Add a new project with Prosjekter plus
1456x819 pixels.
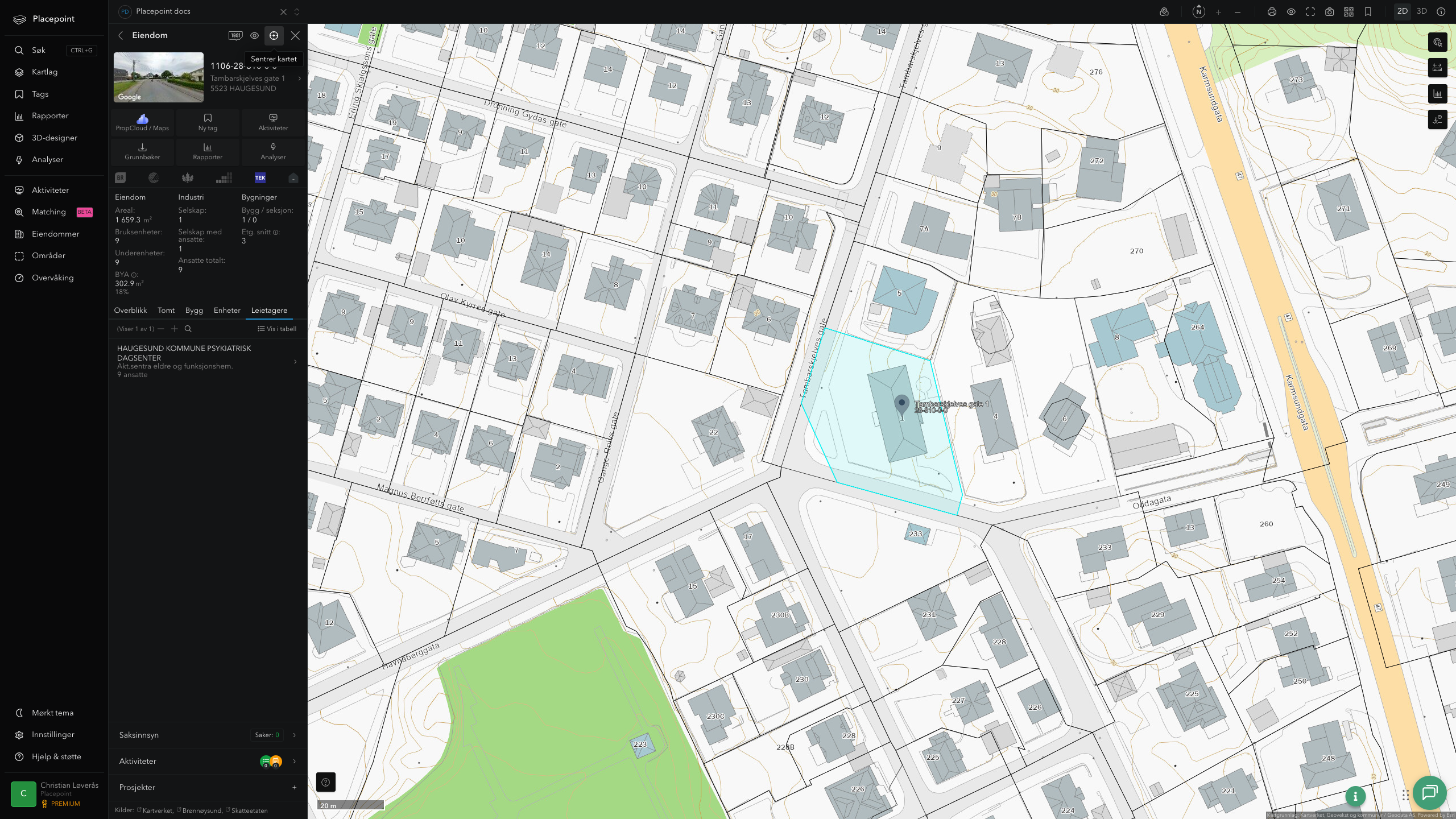tap(294, 787)
